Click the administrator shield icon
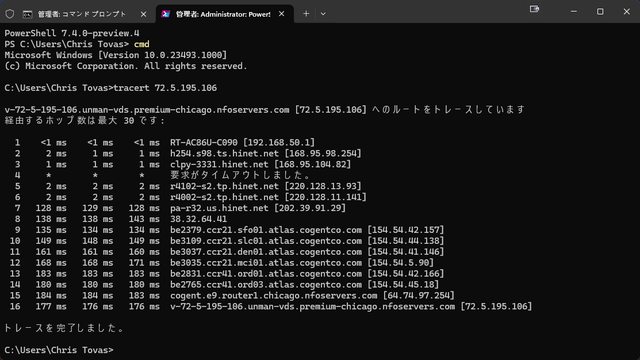640x360 pixels. (x=10, y=14)
